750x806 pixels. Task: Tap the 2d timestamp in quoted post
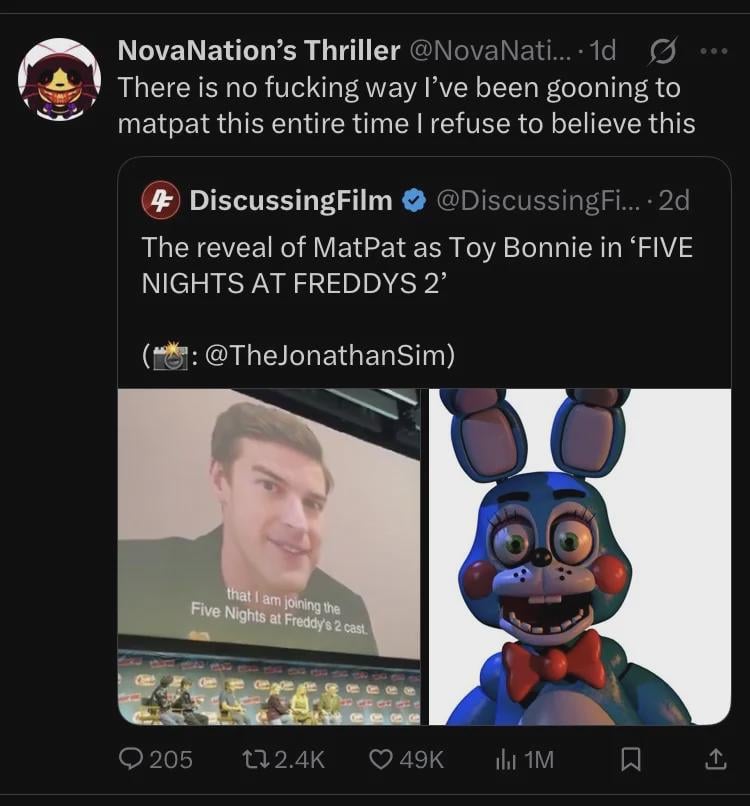coord(675,201)
